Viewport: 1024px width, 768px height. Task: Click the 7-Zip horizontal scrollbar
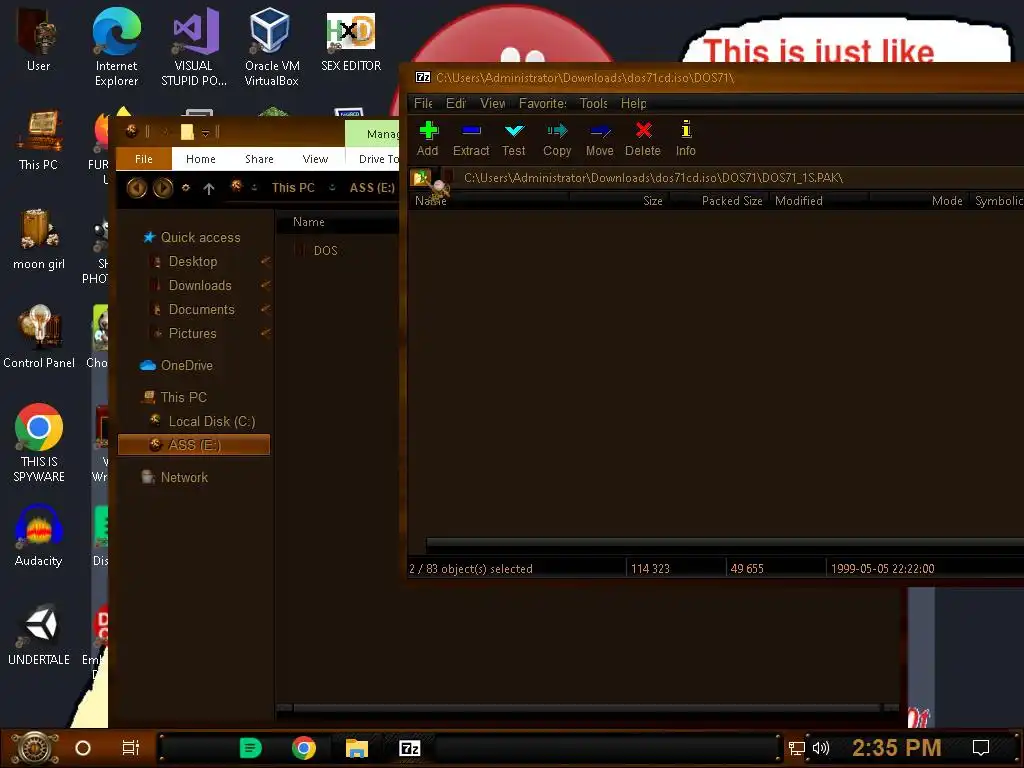click(725, 542)
